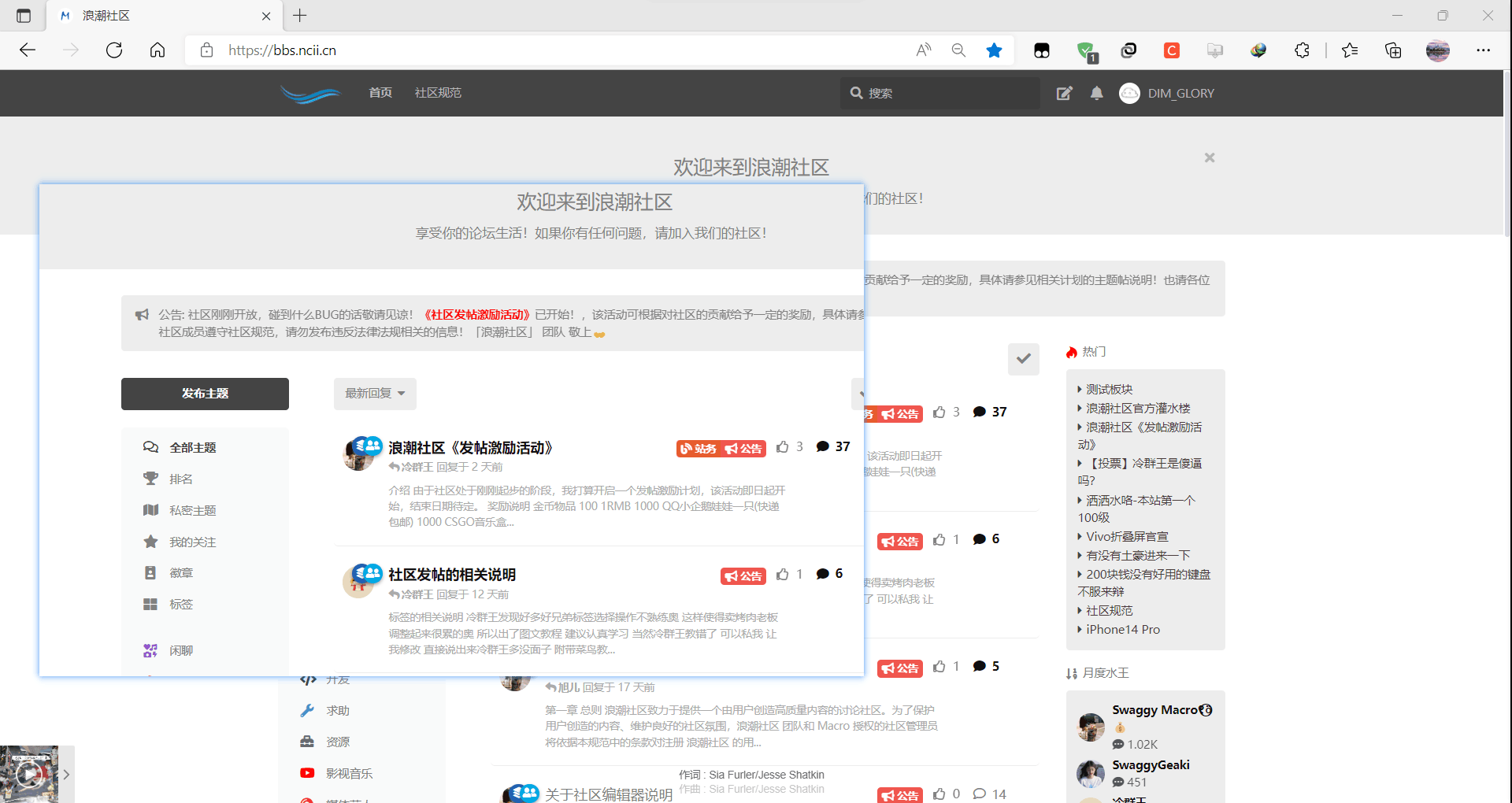Click the compose new post pencil icon

[1064, 94]
